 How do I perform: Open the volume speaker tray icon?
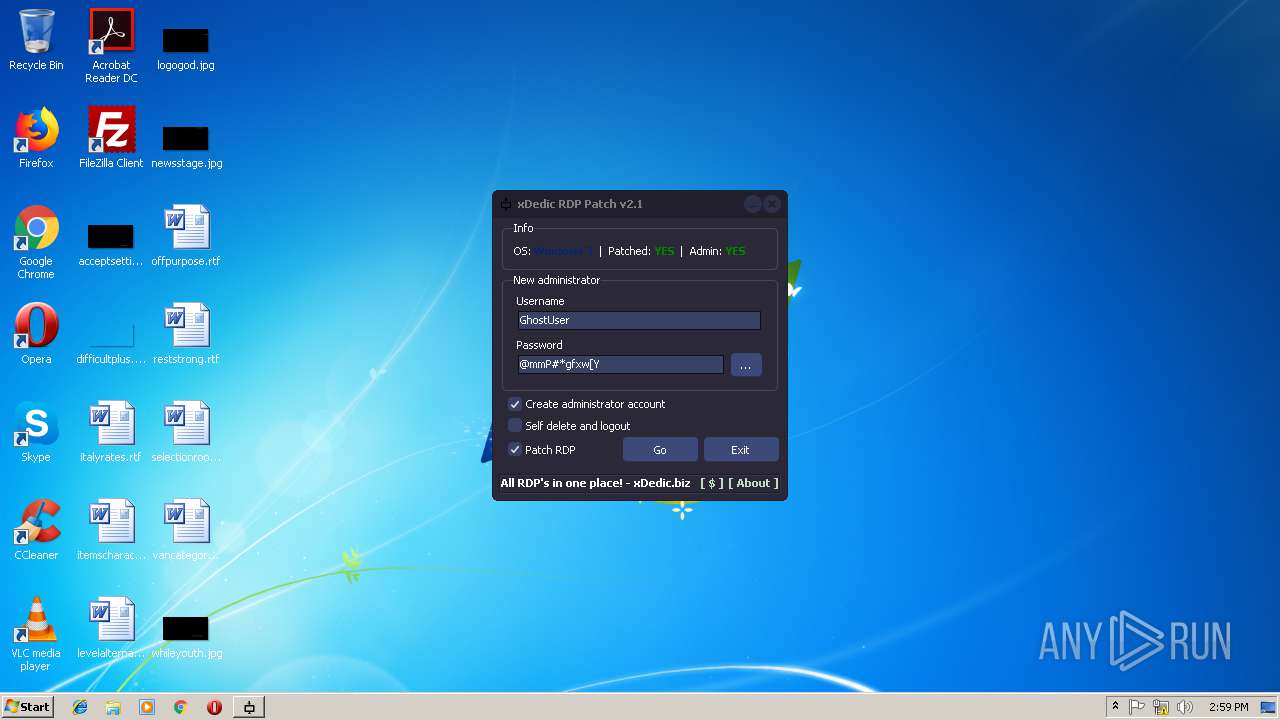tap(1185, 707)
